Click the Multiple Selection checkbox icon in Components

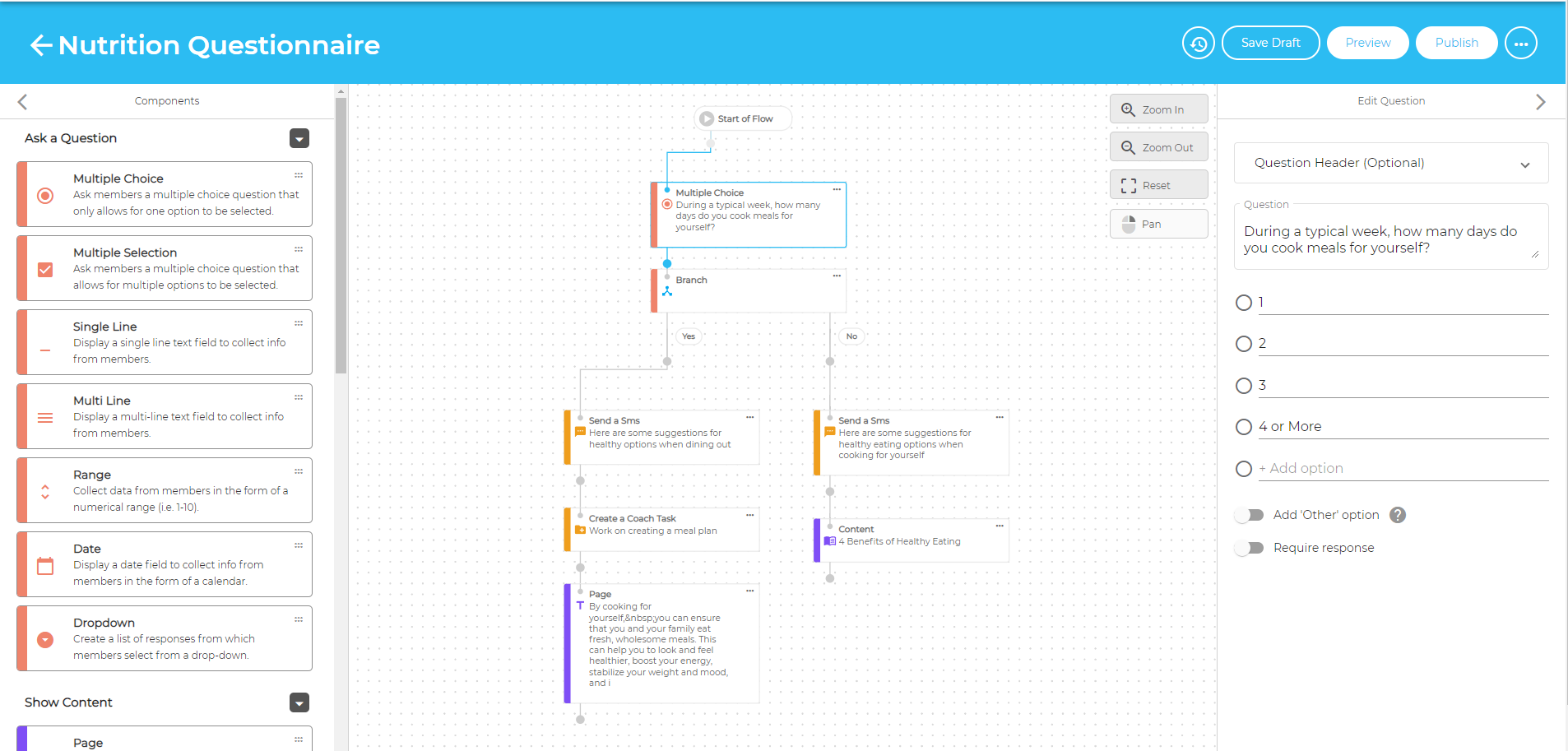coord(45,270)
